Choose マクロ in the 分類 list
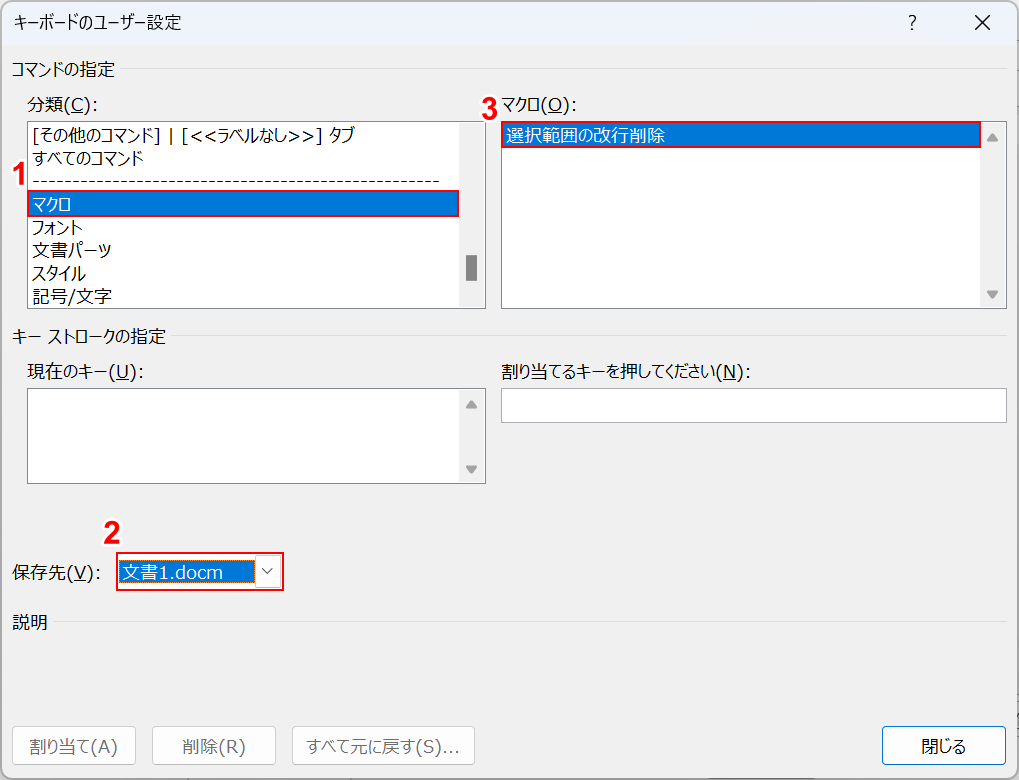This screenshot has width=1019, height=780. (242, 204)
